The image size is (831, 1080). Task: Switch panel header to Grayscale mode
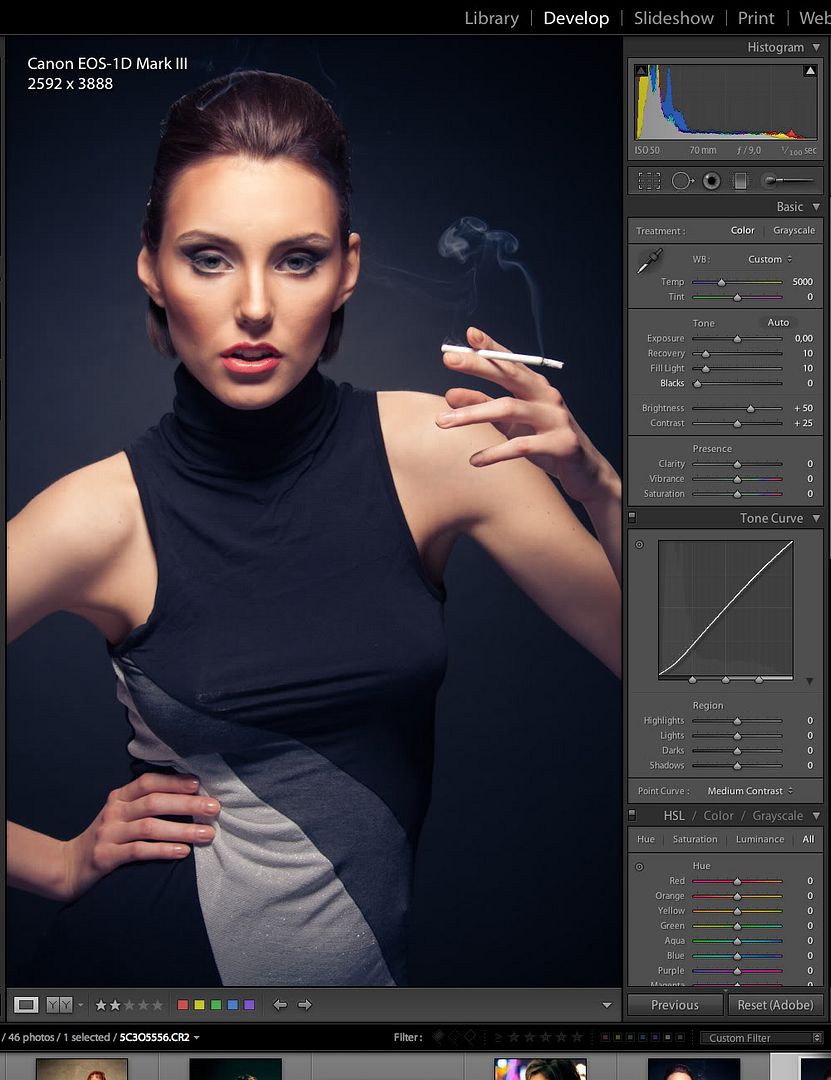pyautogui.click(x=777, y=816)
